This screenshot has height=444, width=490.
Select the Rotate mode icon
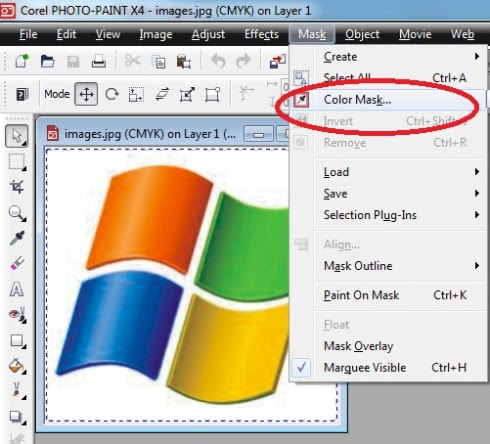click(112, 94)
